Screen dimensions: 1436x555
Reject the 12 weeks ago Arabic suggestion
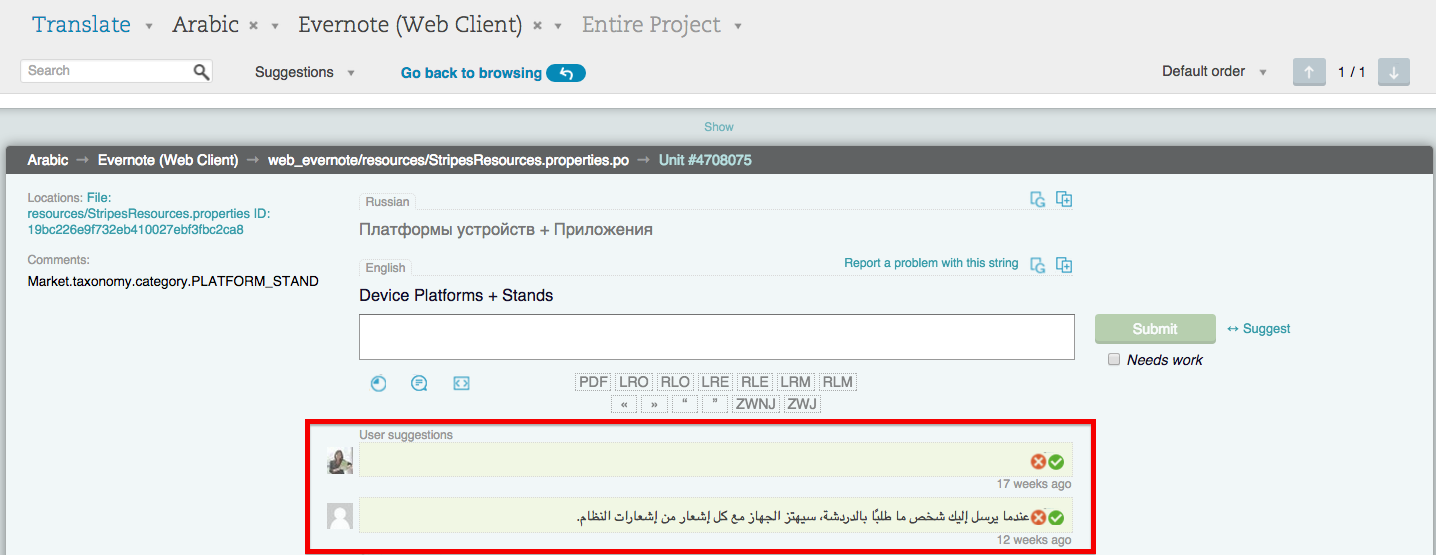click(x=1039, y=518)
